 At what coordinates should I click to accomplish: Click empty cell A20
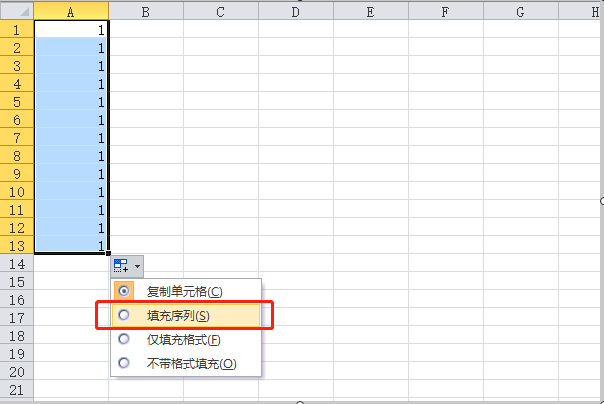(71, 371)
